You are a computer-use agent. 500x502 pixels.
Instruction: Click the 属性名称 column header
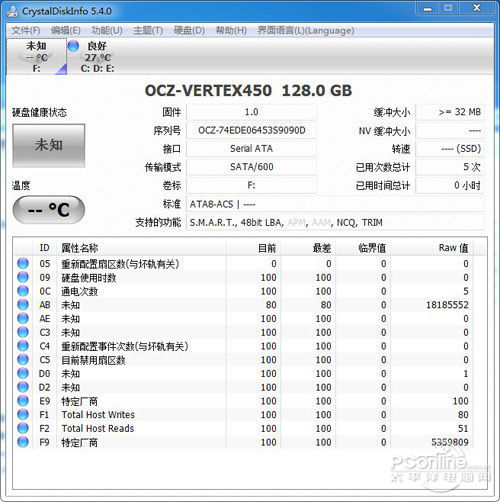[x=141, y=248]
